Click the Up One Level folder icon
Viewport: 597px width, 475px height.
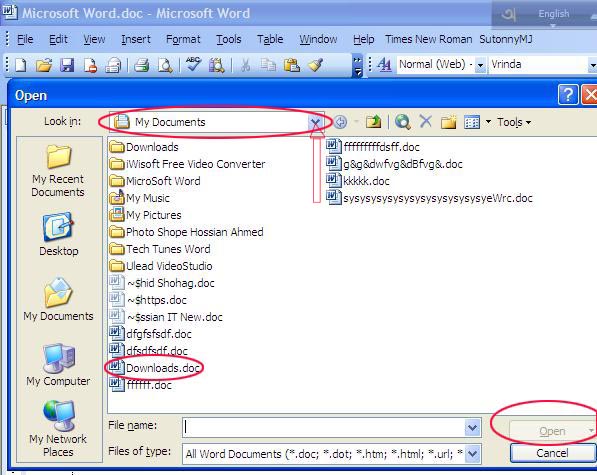(x=374, y=122)
